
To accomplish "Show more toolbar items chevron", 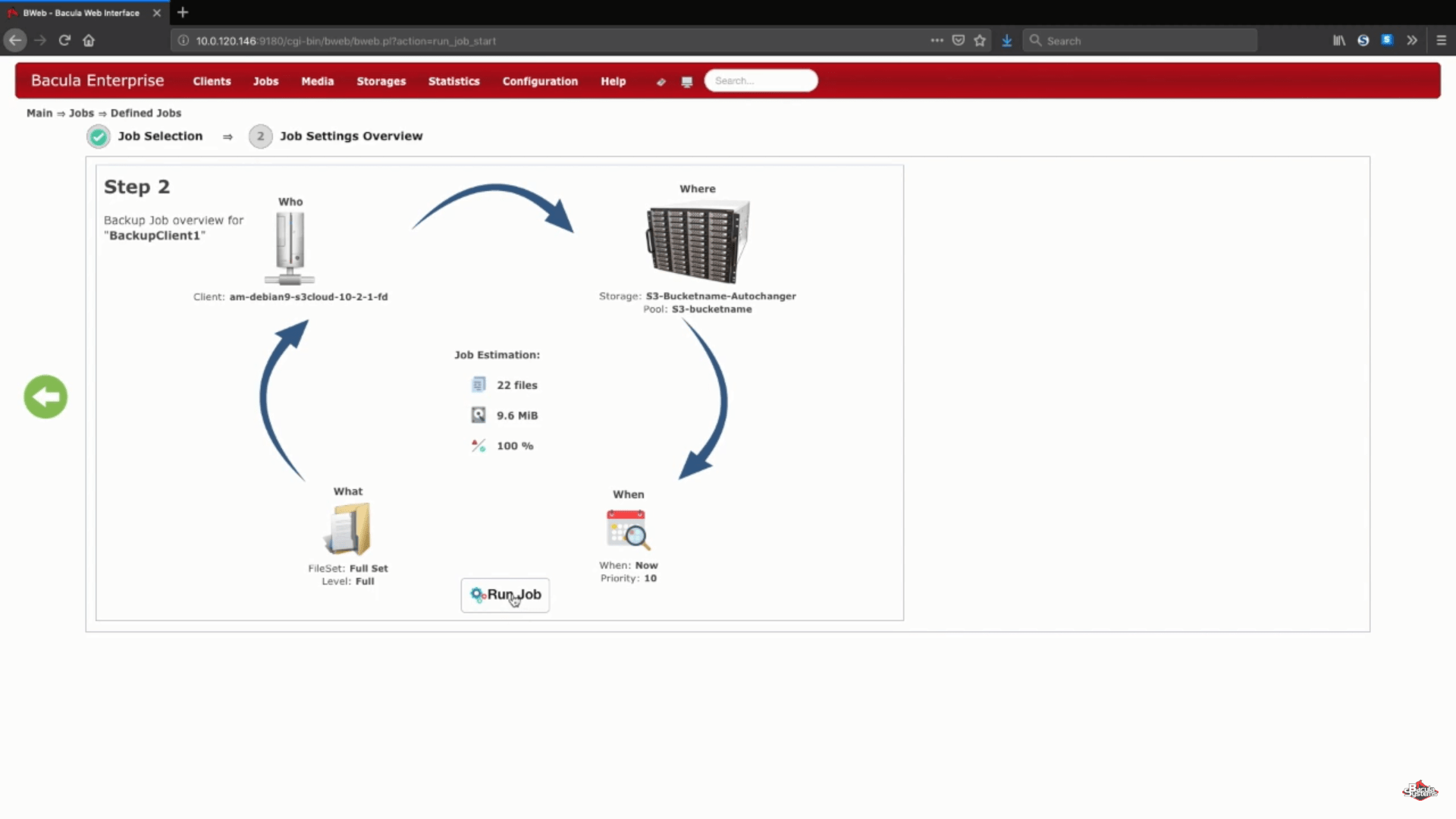I will pyautogui.click(x=1412, y=40).
